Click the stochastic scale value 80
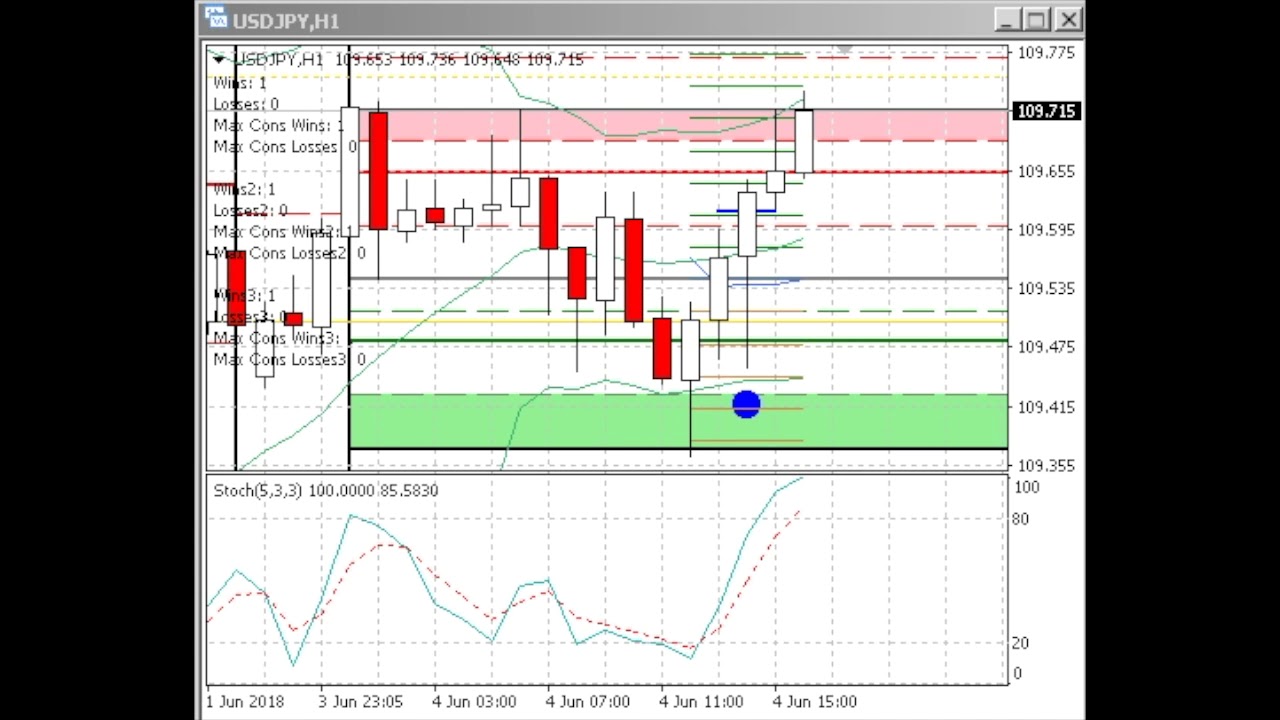 point(1020,519)
